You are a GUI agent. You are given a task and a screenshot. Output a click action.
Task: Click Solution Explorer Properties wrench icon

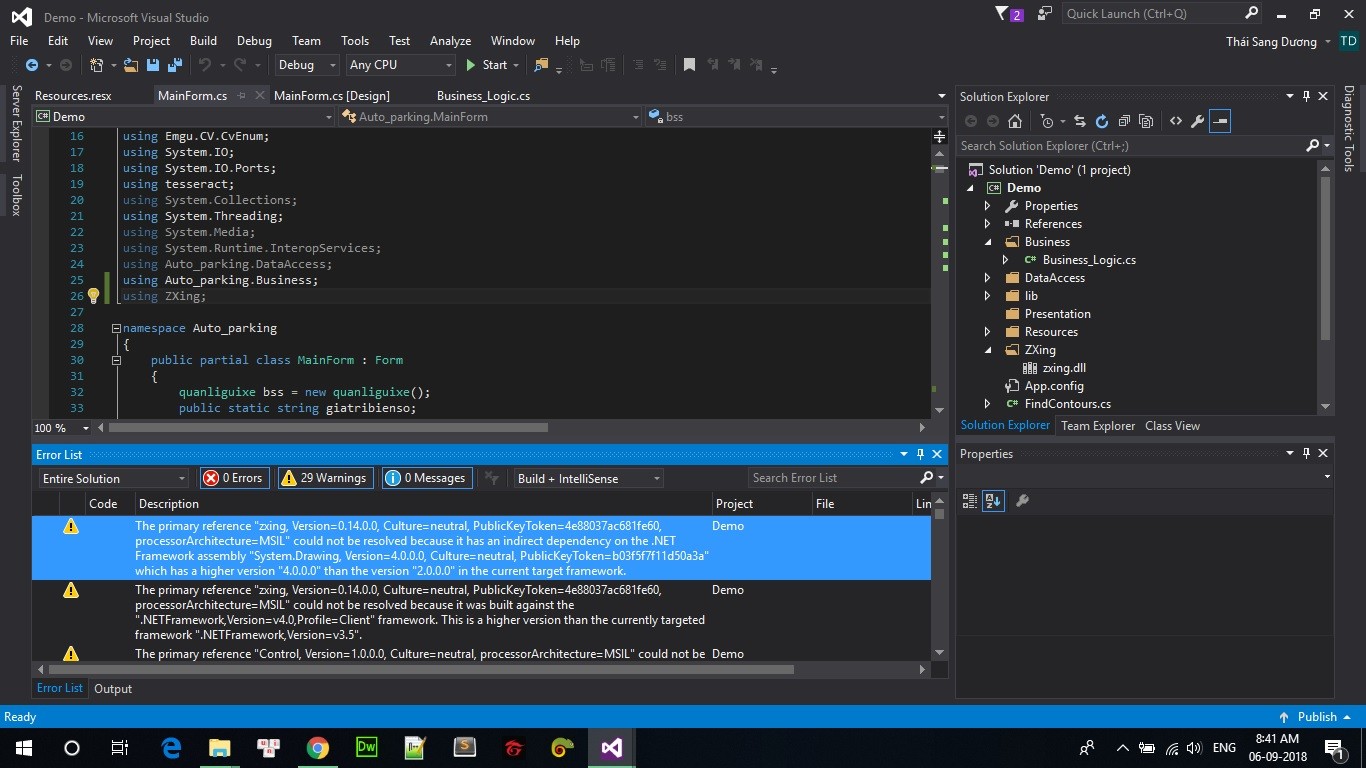click(x=1197, y=121)
